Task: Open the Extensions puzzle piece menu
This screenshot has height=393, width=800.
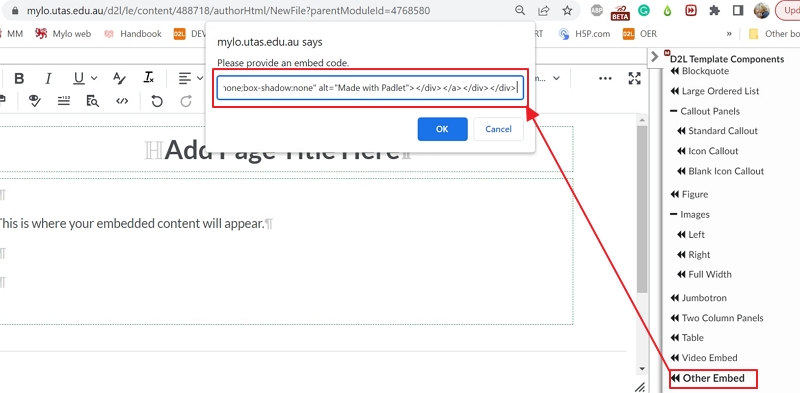Action: coord(715,10)
